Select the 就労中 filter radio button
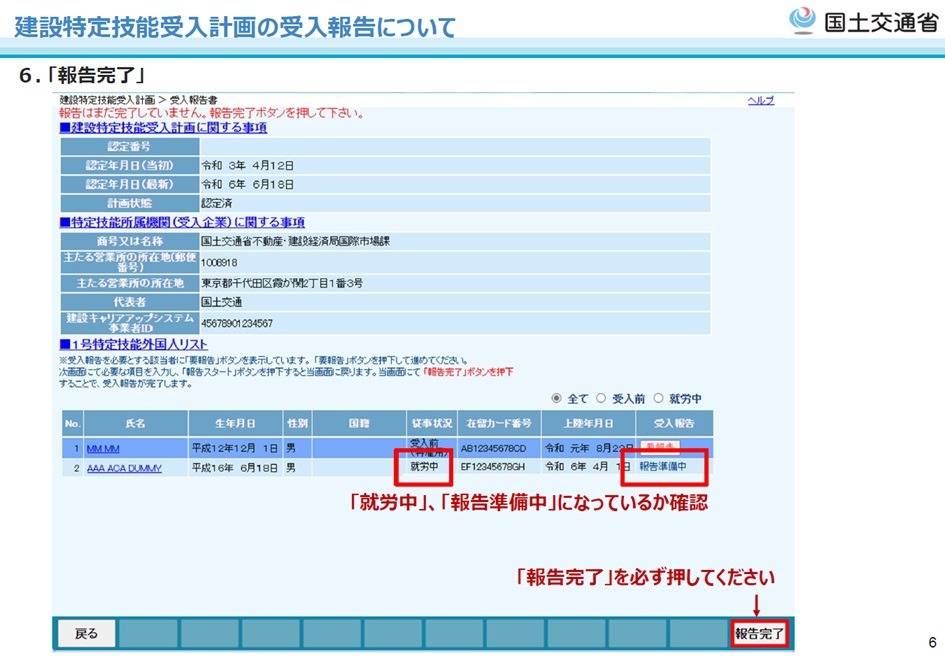The width and height of the screenshot is (945, 665). click(660, 398)
